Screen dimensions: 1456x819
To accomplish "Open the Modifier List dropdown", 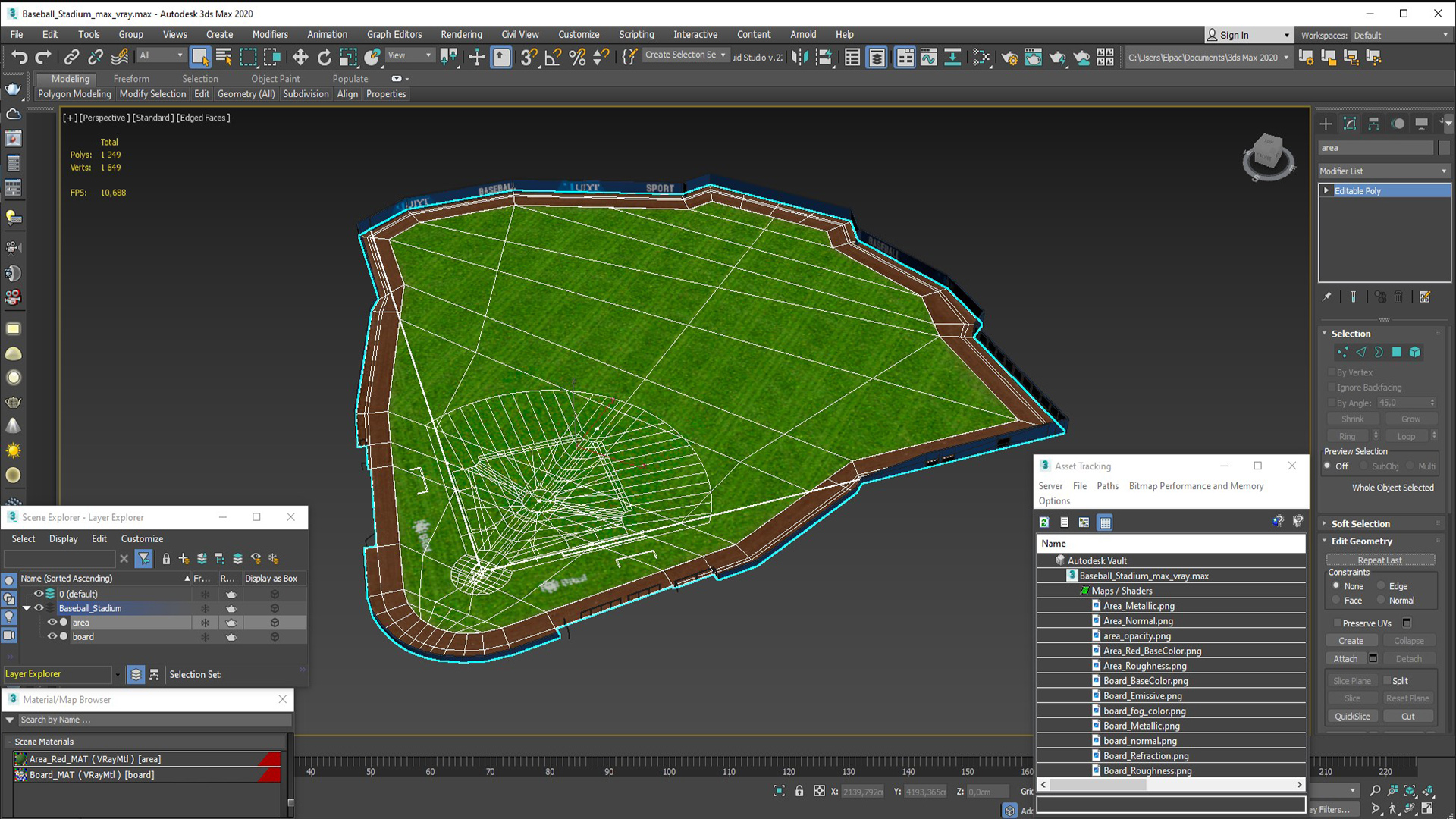I will point(1384,171).
